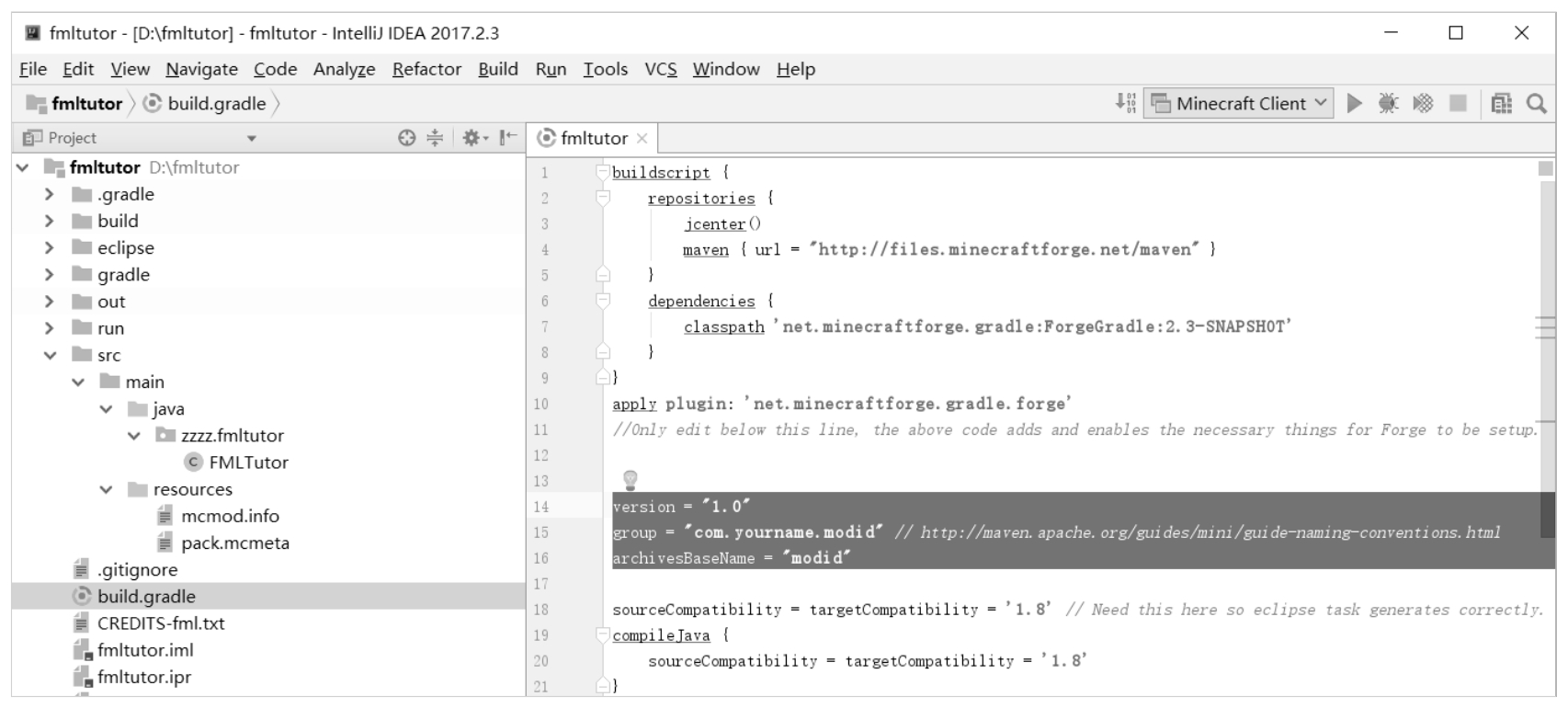Click the Run button in the toolbar

point(1354,103)
